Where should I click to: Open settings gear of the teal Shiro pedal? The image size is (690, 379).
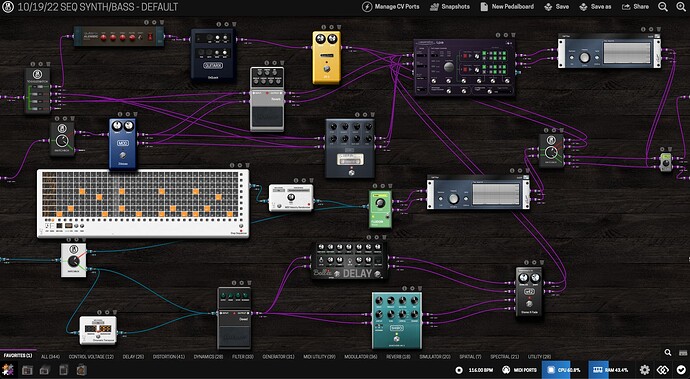[x=412, y=287]
